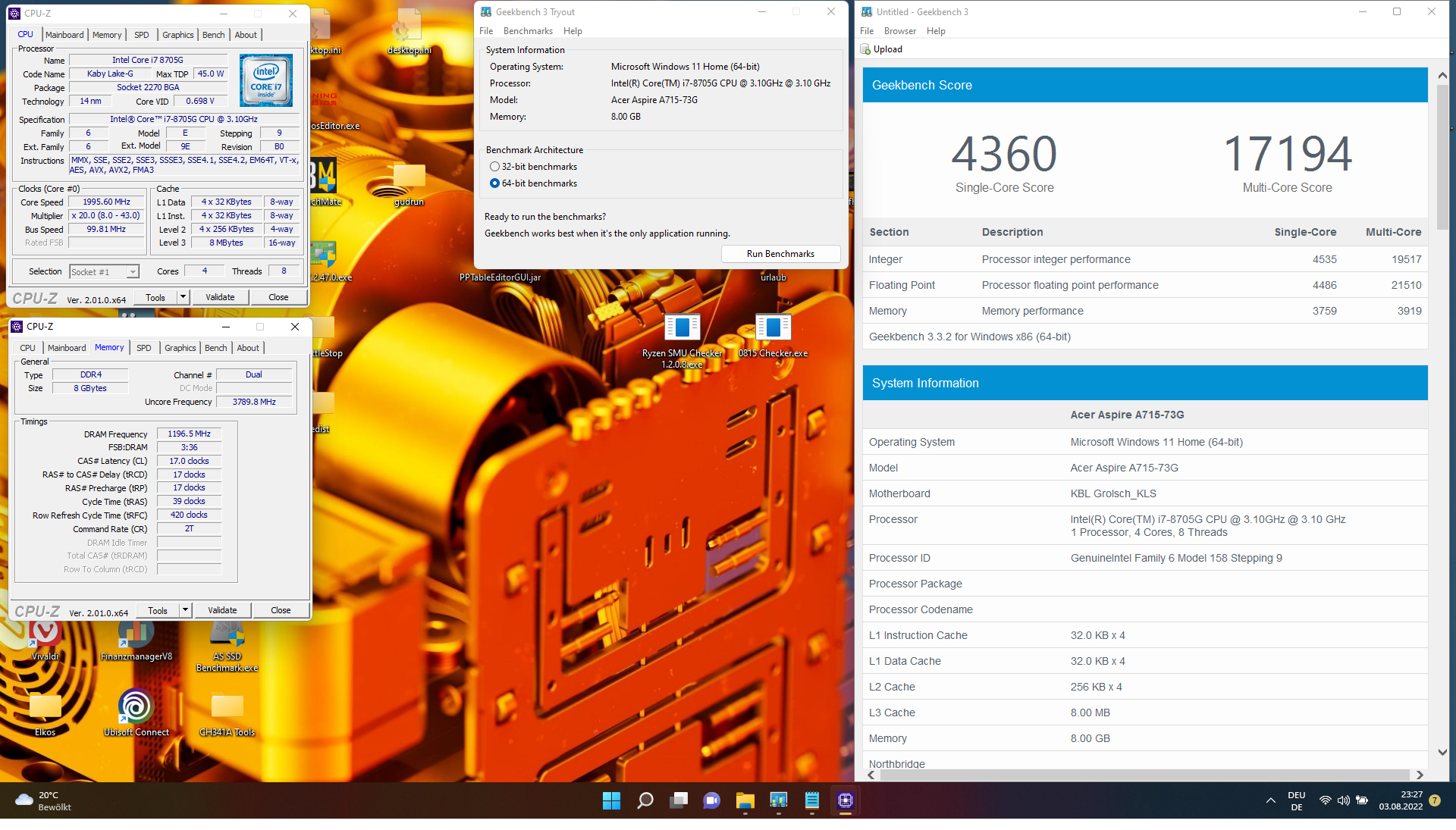Open 0815 Checker.exe desktop icon

tap(773, 336)
